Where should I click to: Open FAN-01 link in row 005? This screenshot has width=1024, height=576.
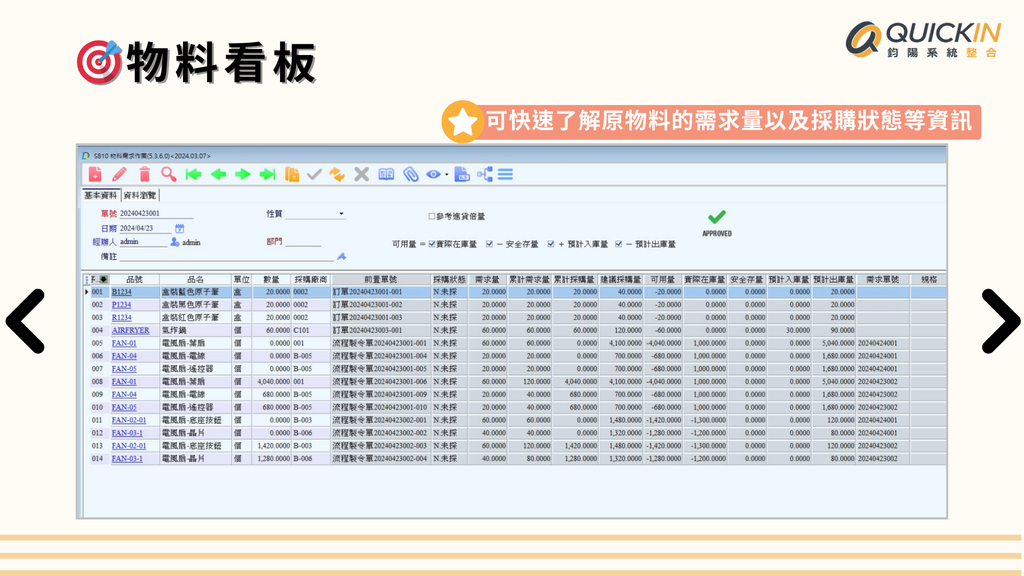pos(124,344)
